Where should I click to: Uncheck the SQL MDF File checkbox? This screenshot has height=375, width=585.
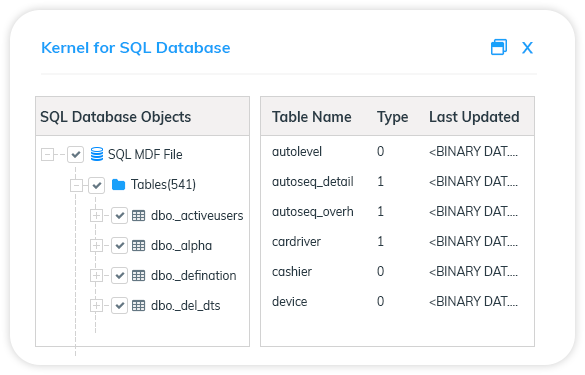pyautogui.click(x=75, y=154)
